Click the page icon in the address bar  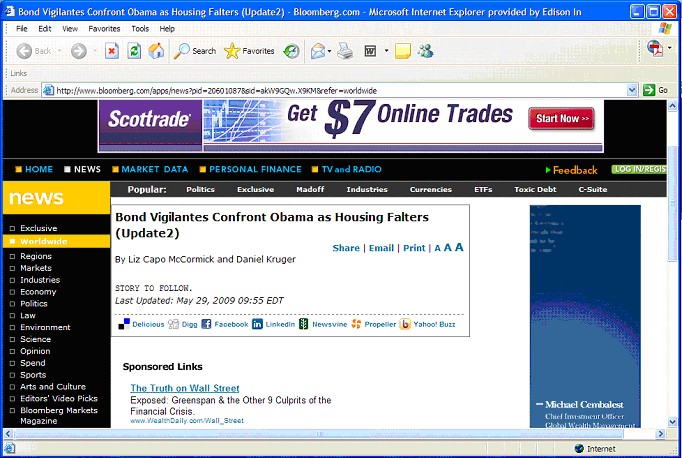[x=48, y=90]
